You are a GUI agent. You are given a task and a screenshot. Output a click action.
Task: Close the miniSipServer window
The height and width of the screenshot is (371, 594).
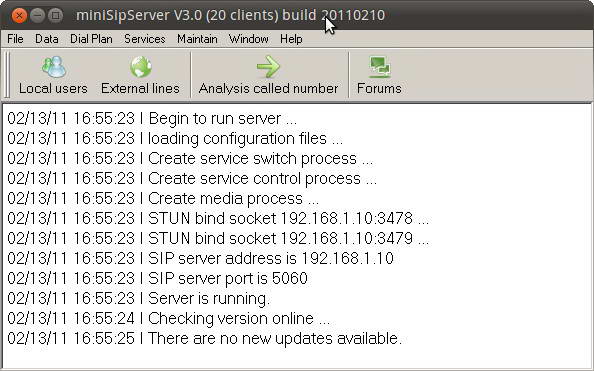(19, 16)
